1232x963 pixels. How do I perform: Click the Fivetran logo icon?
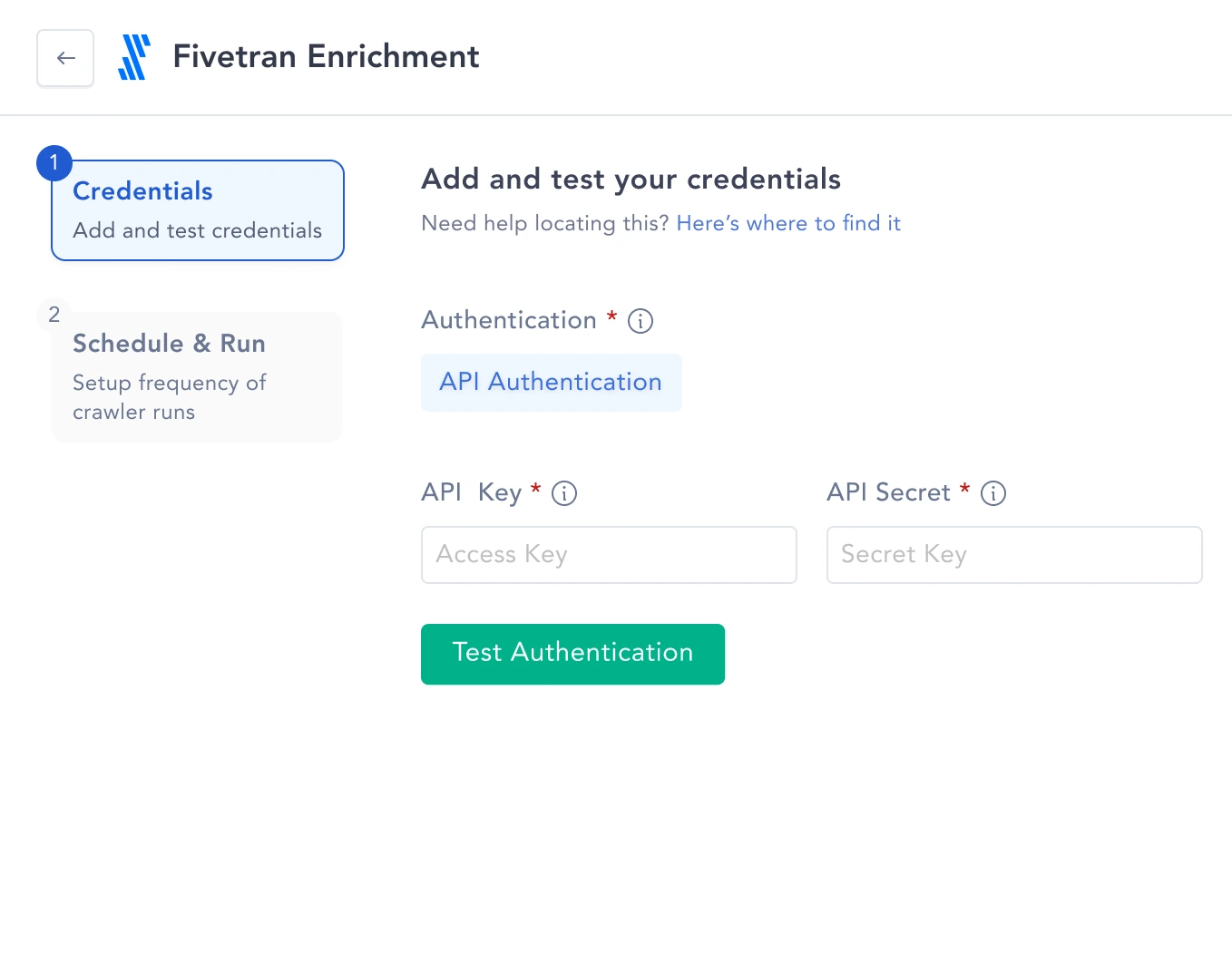(134, 57)
